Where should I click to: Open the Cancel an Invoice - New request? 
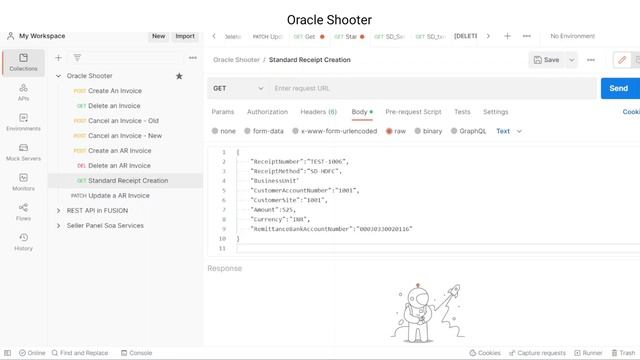125,136
